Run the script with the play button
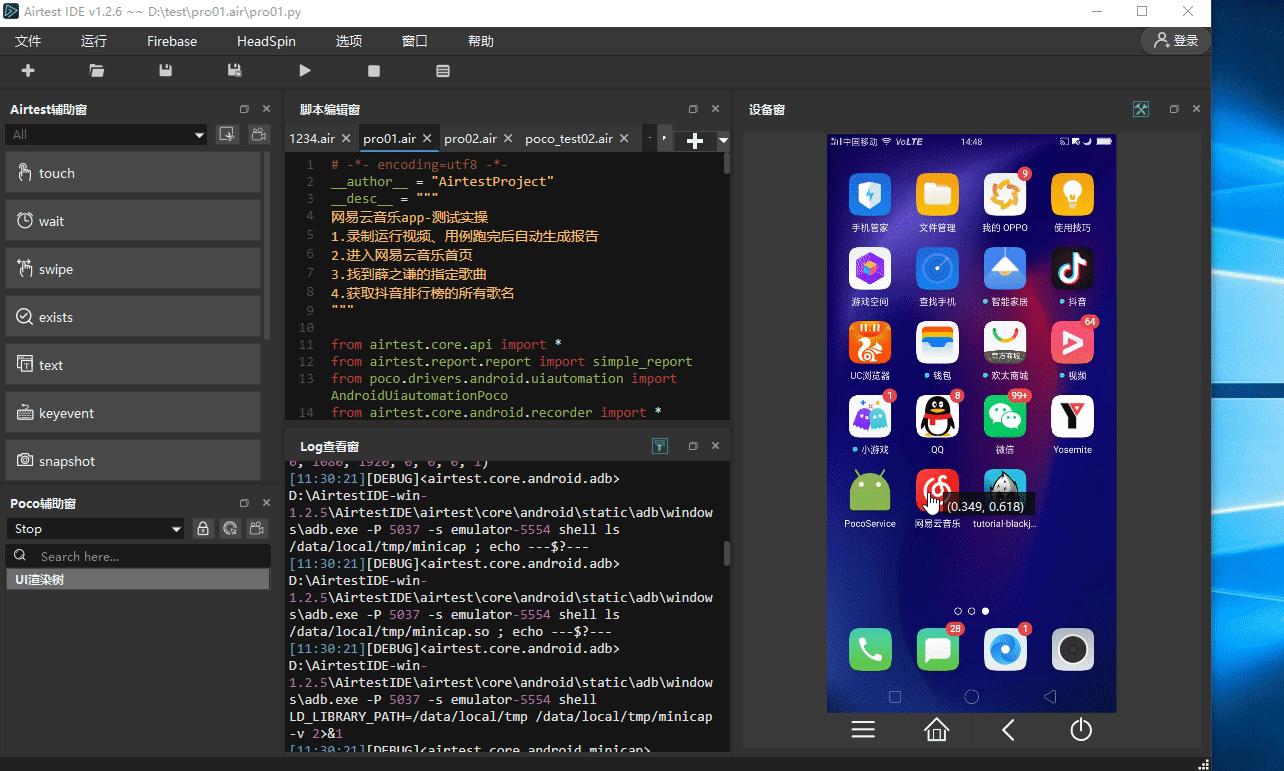 305,71
